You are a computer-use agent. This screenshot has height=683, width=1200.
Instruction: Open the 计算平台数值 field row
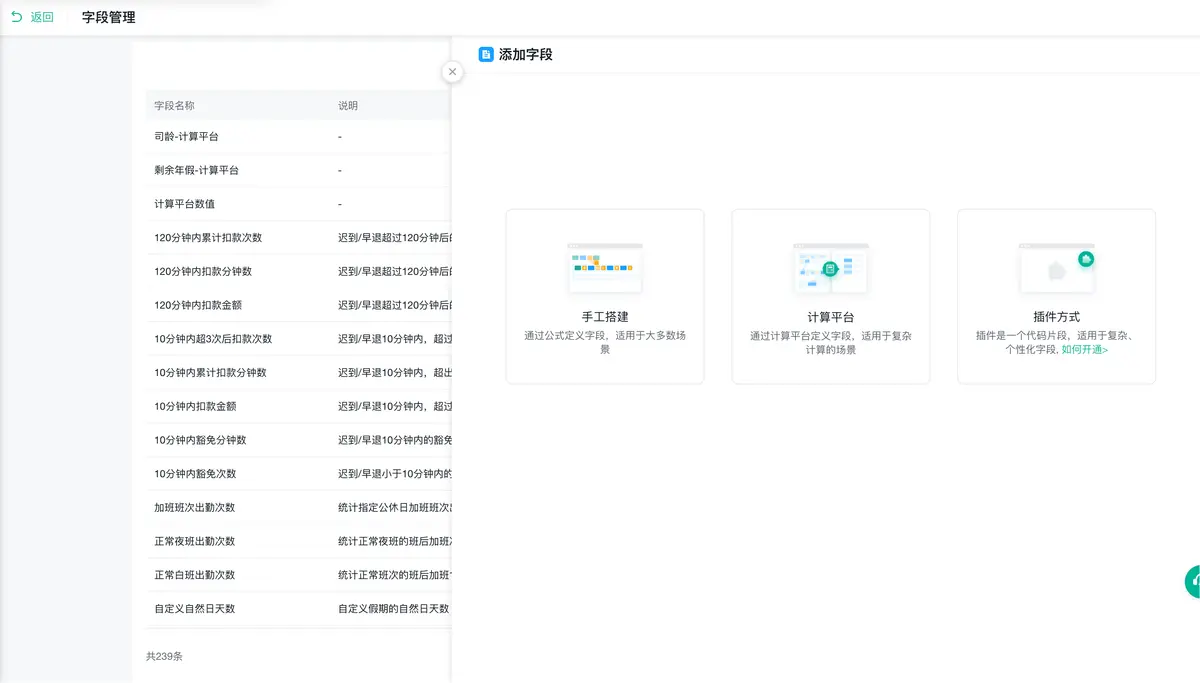[185, 204]
